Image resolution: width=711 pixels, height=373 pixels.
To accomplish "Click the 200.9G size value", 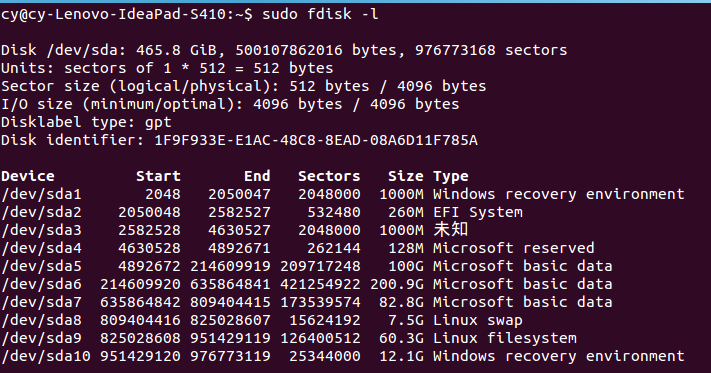I will 397,284.
